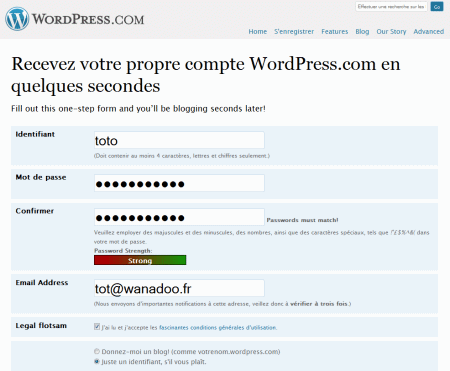Open the Blog link in navigation
The height and width of the screenshot is (371, 450).
(362, 31)
